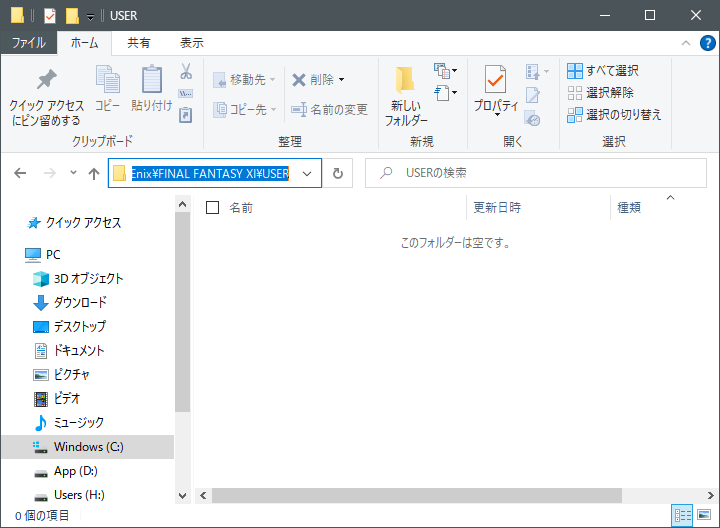Click the address bar path text

tap(210, 174)
